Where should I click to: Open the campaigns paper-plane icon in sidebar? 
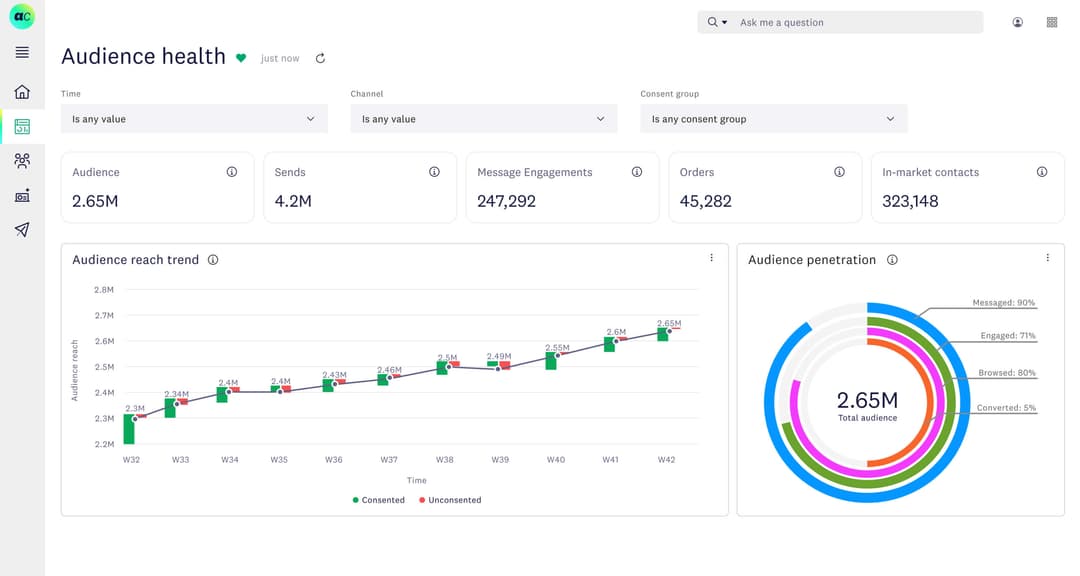[21, 231]
